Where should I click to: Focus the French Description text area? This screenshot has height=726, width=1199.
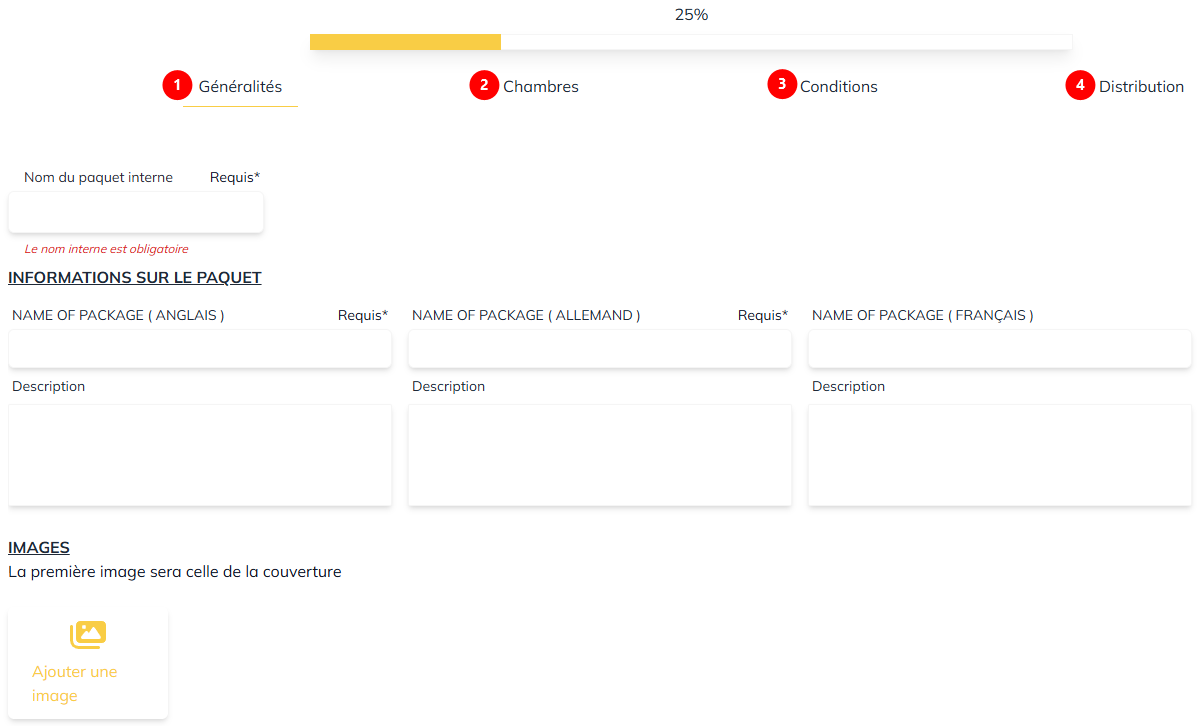[1000, 455]
